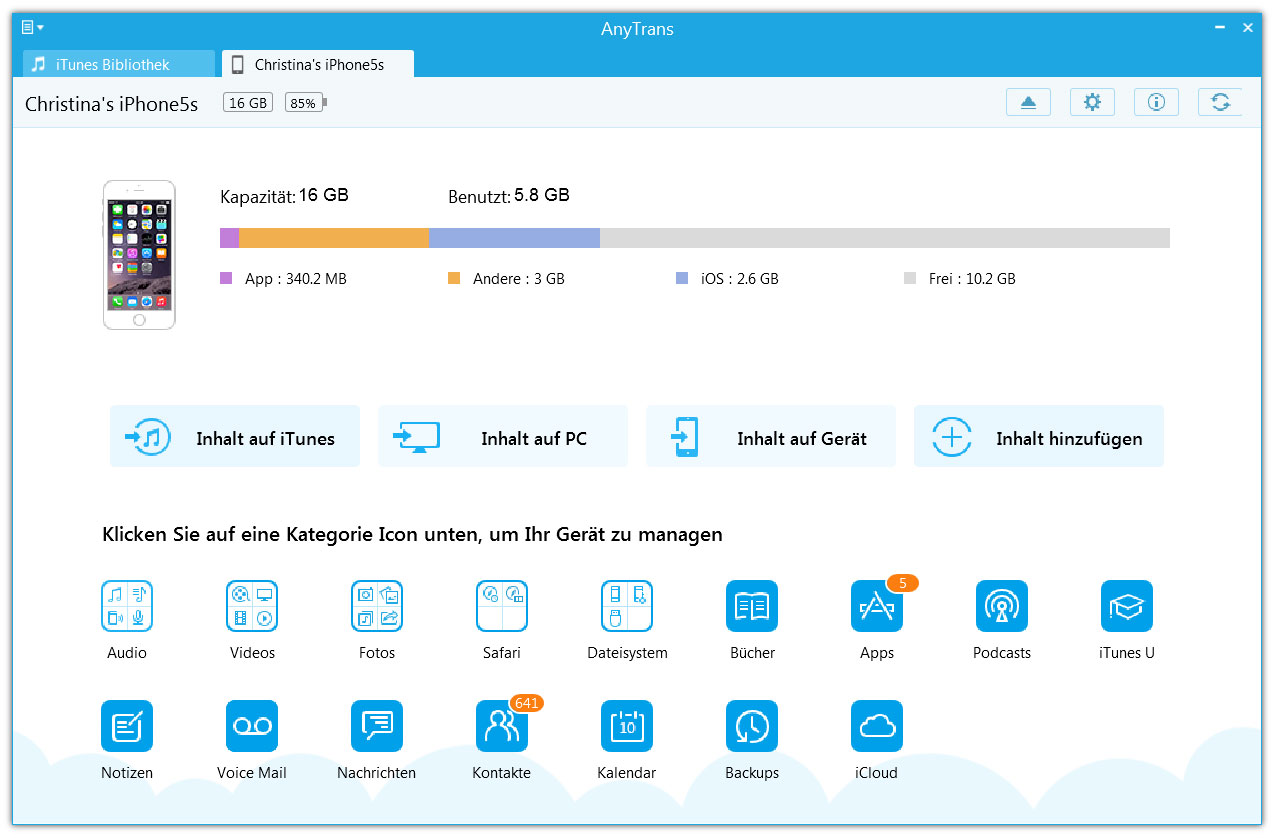Click the iPhone device thumbnail image
Image resolution: width=1275 pixels, height=838 pixels.
pos(139,254)
